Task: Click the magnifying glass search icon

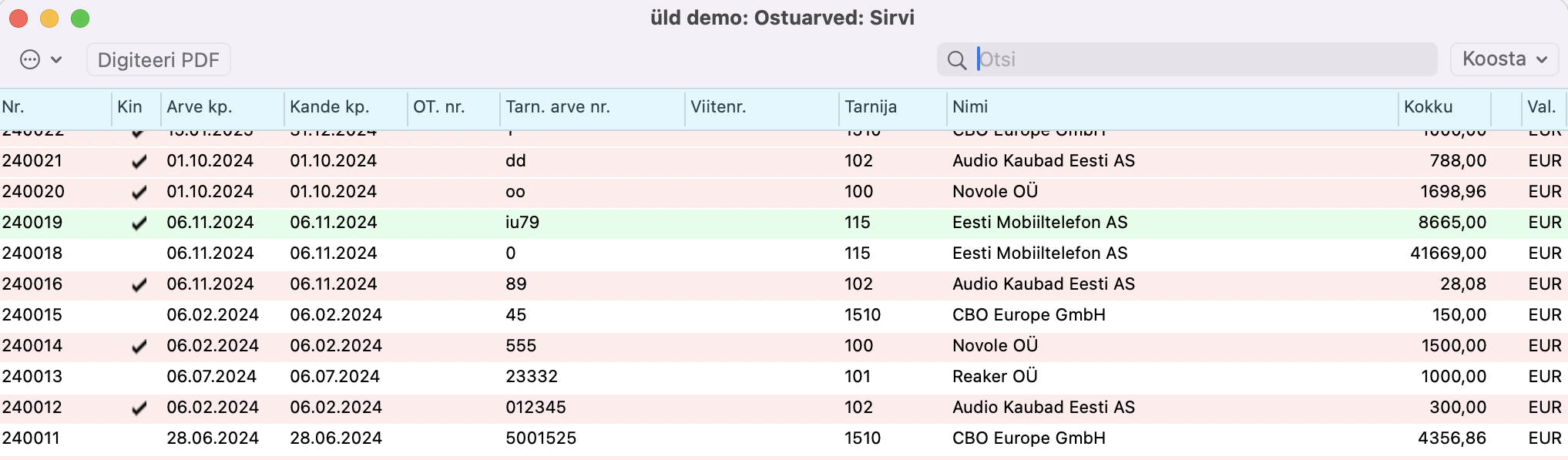Action: click(x=957, y=60)
